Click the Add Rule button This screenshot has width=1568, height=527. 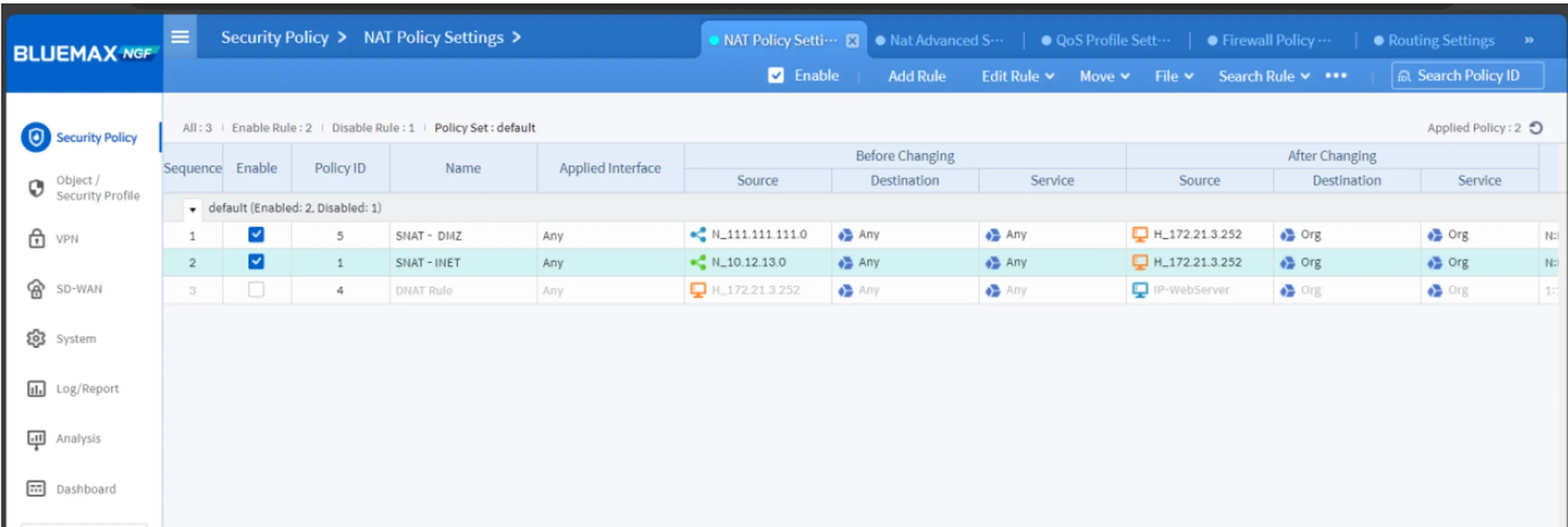(917, 76)
